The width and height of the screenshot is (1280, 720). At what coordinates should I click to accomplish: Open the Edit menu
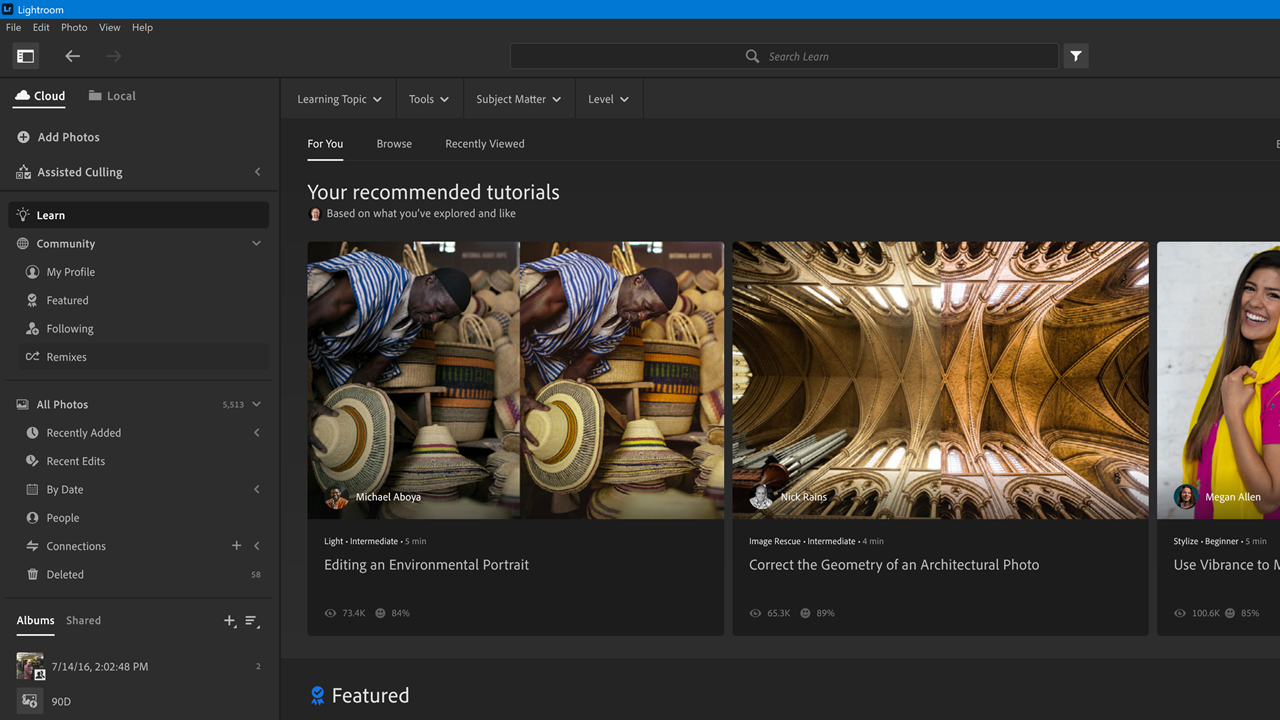tap(41, 27)
